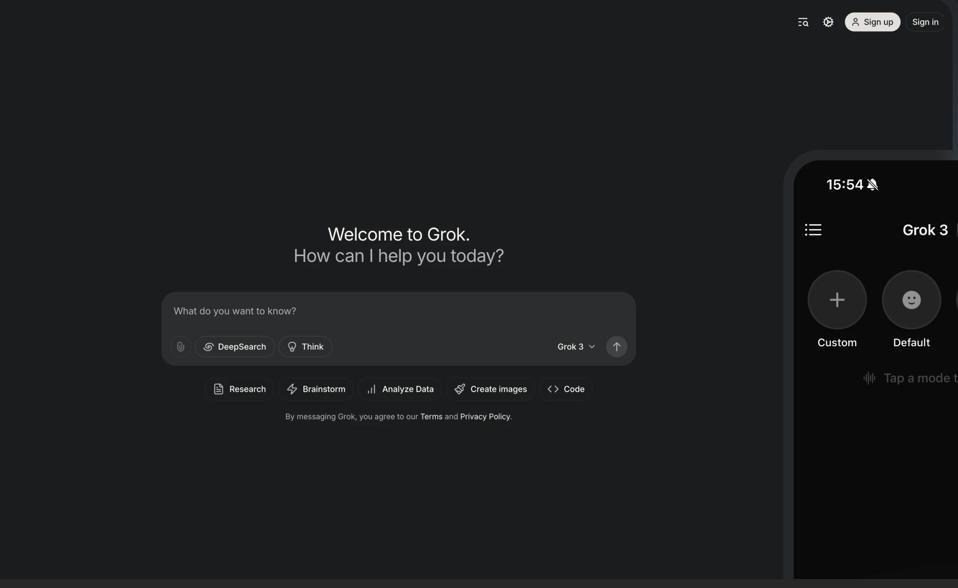Image resolution: width=958 pixels, height=588 pixels.
Task: Send message with the arrow button
Action: point(616,347)
